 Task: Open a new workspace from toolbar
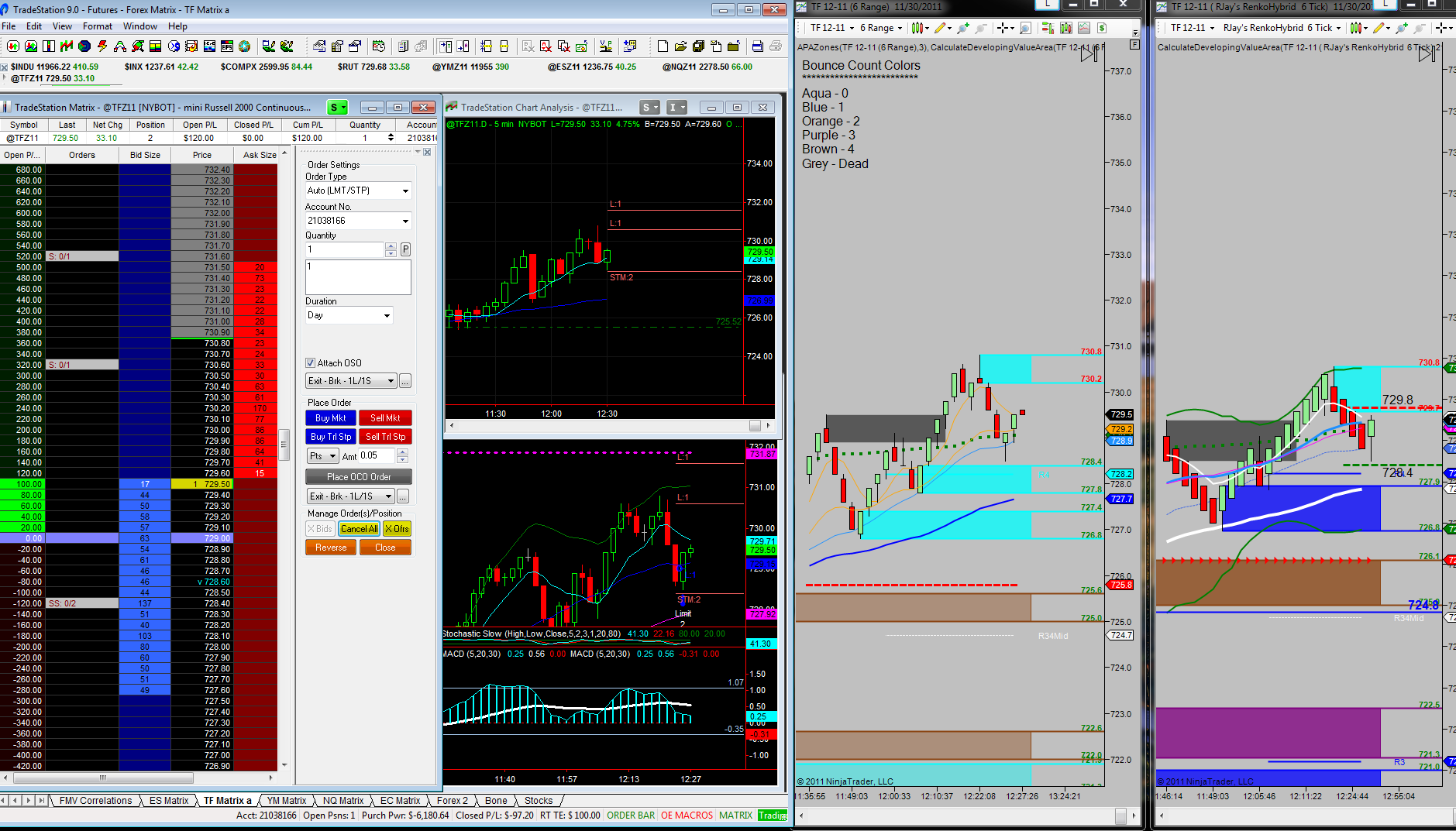pyautogui.click(x=663, y=46)
